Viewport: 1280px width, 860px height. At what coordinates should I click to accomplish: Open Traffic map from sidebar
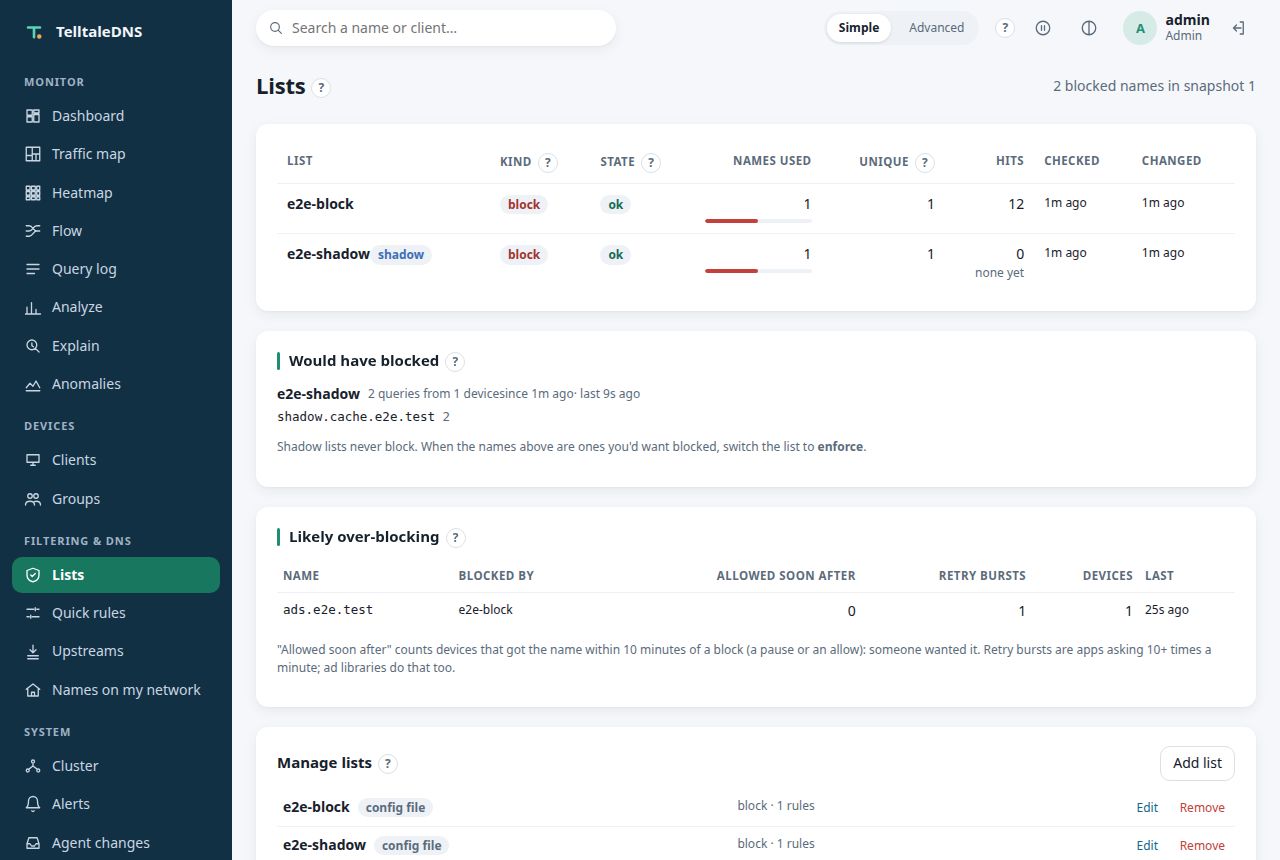pyautogui.click(x=116, y=154)
